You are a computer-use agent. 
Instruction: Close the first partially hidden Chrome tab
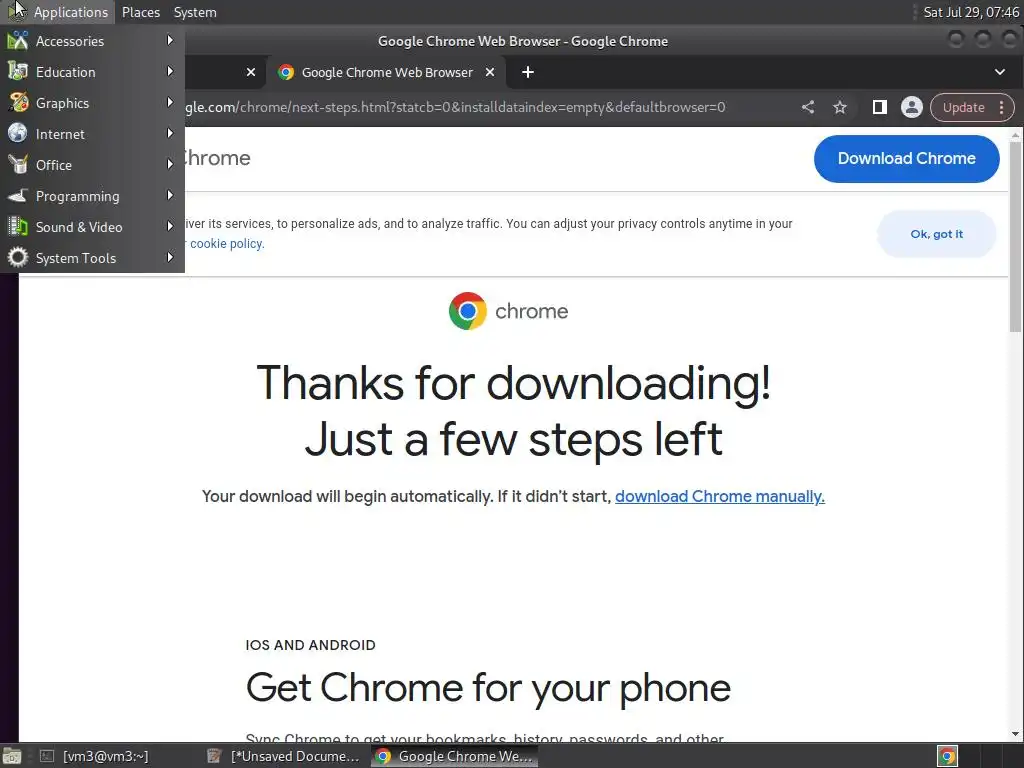251,72
